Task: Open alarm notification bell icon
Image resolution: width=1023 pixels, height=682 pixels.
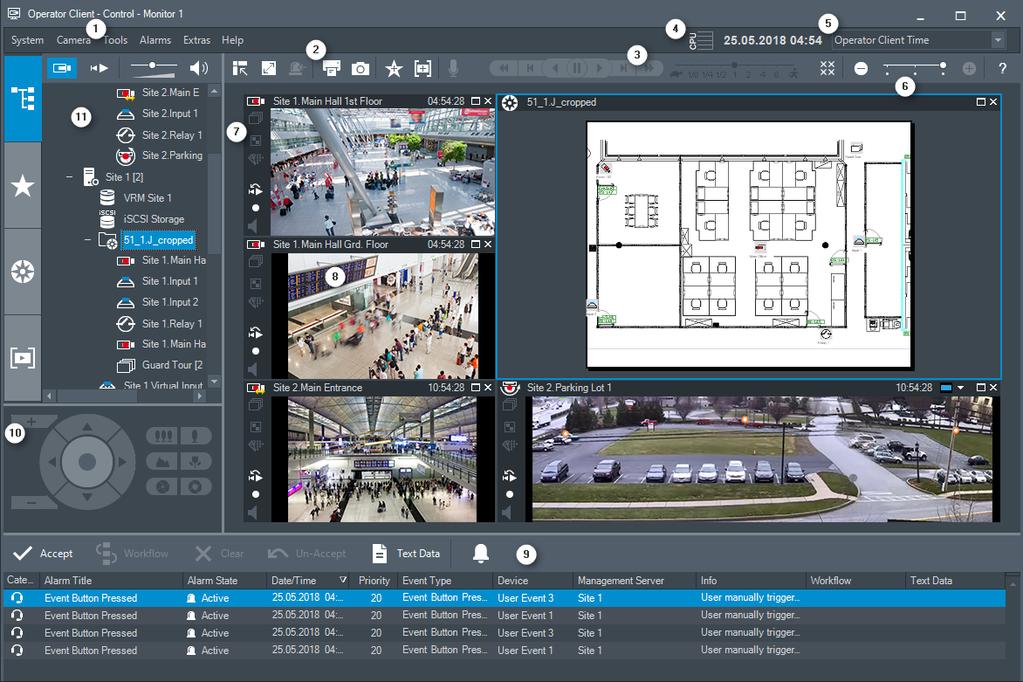Action: [481, 553]
